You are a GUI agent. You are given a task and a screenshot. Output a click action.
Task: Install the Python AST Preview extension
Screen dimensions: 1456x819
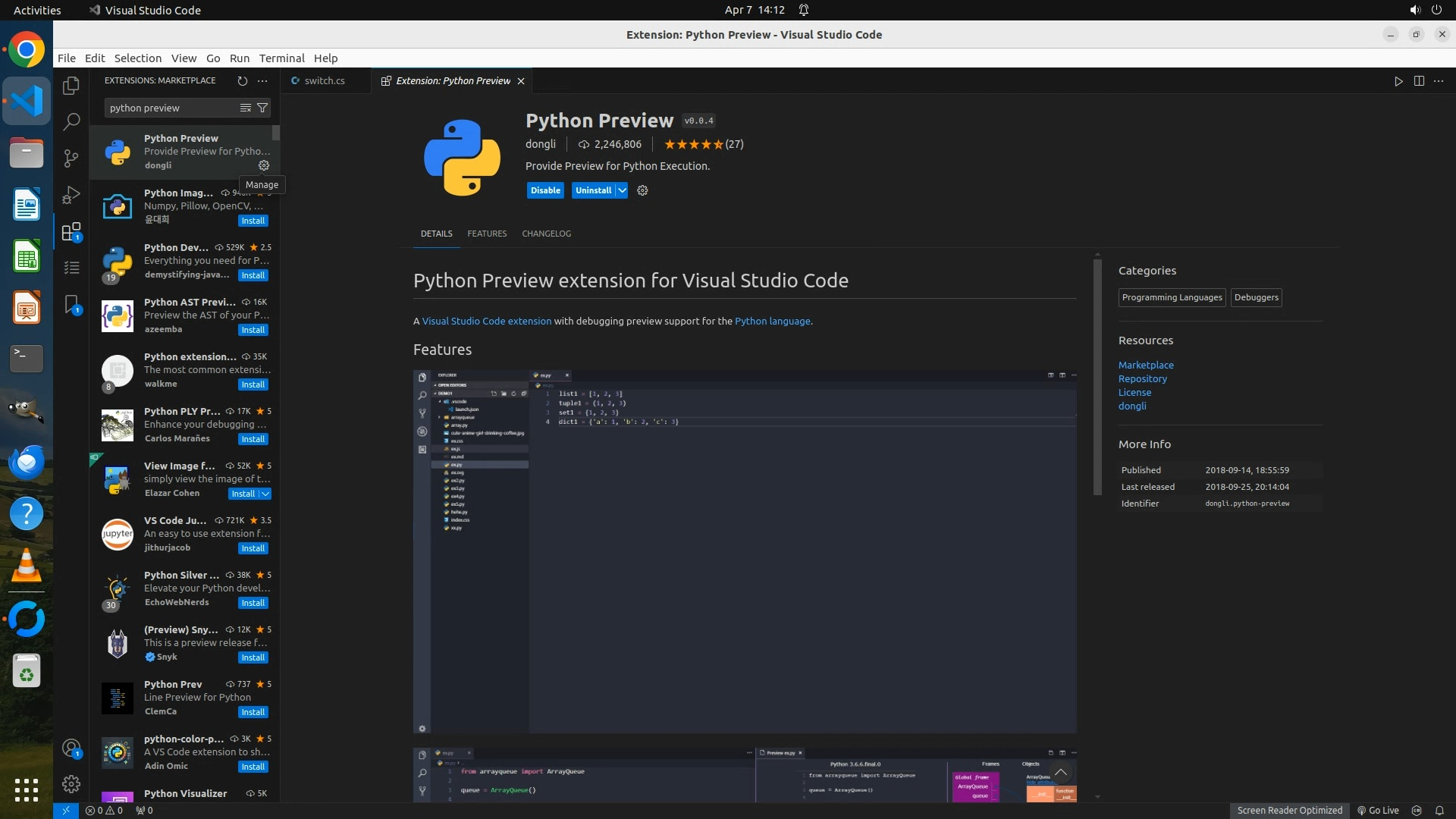(x=253, y=330)
